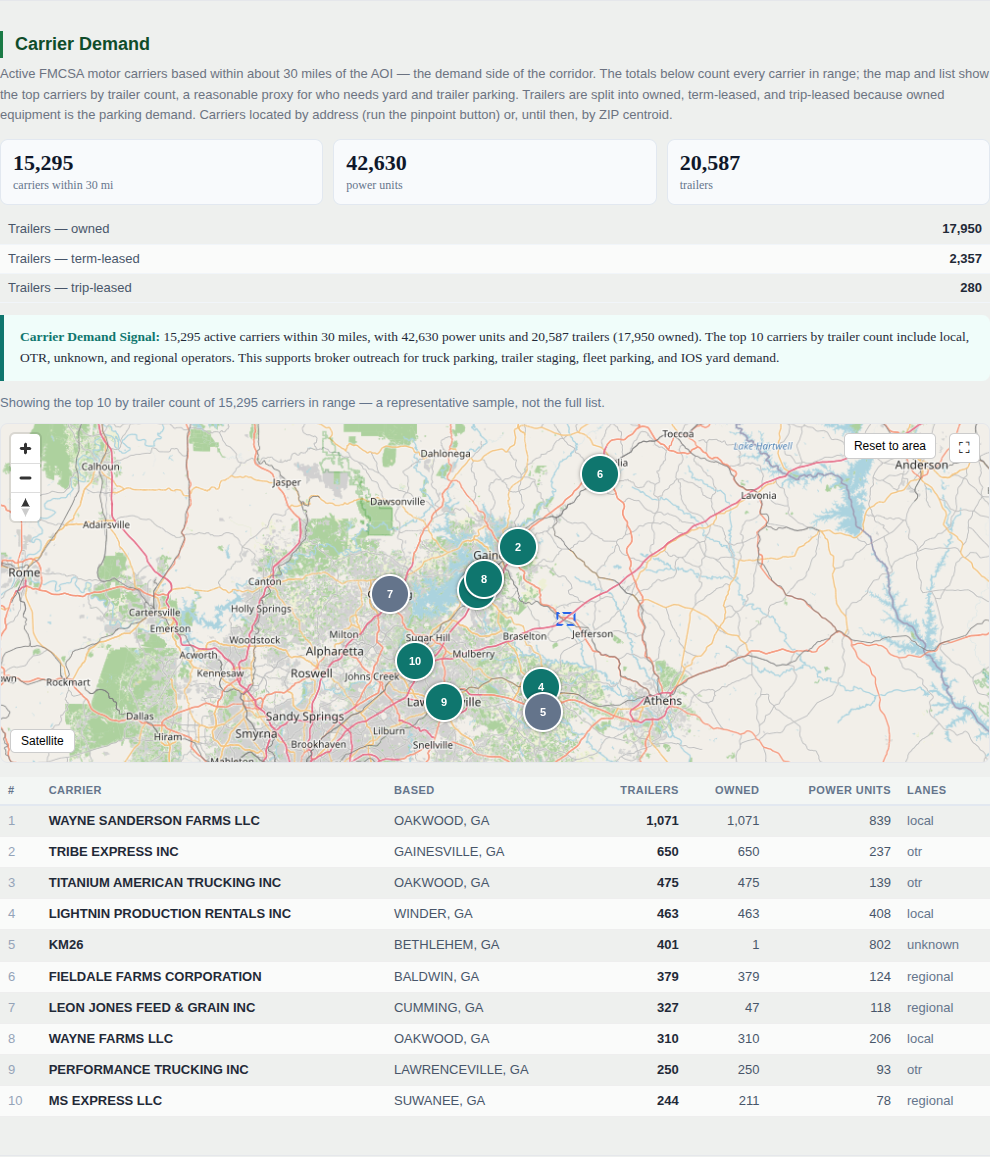Click the CARRIER column header

click(75, 790)
